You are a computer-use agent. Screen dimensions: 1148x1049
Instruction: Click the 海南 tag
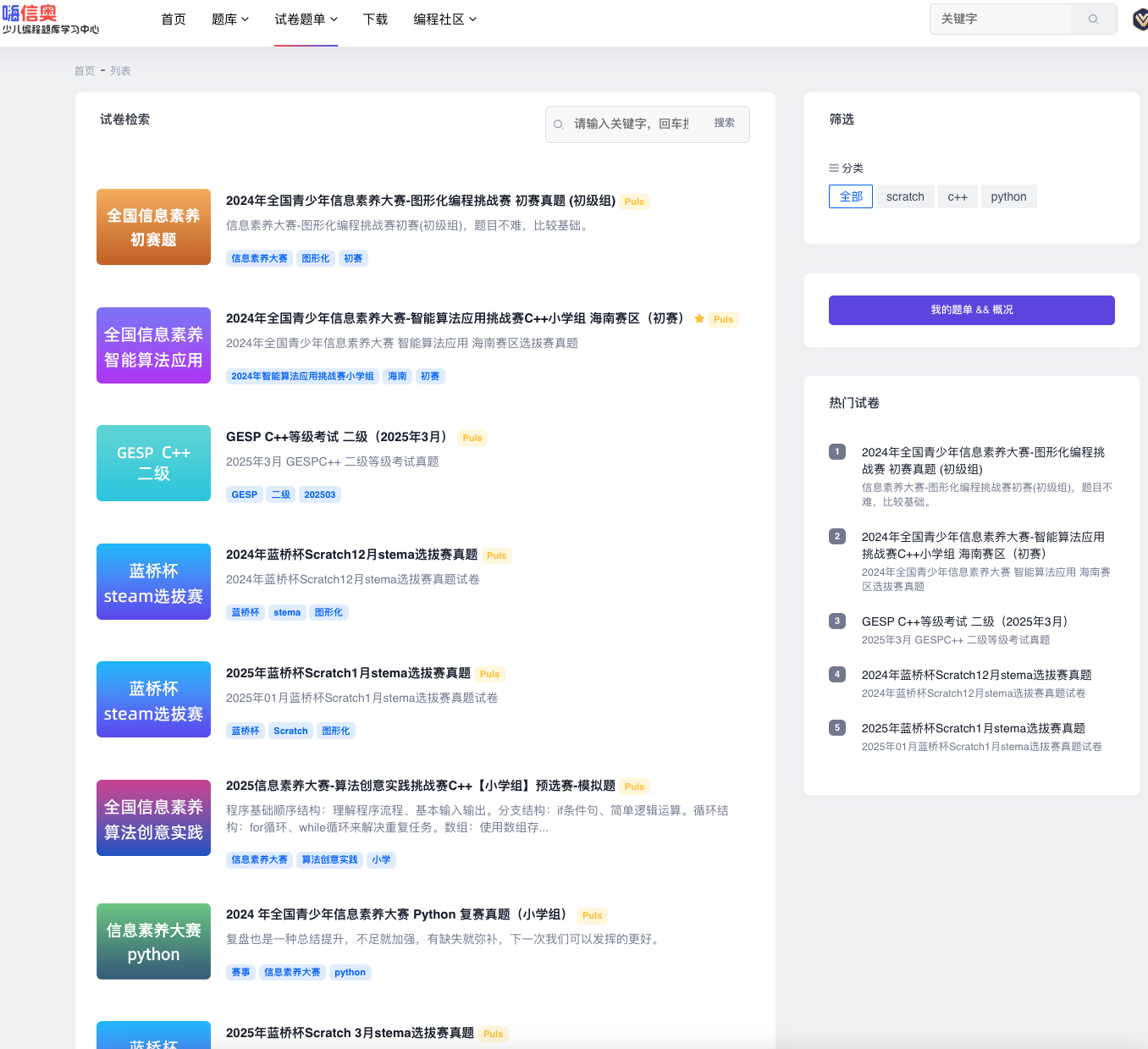click(397, 377)
